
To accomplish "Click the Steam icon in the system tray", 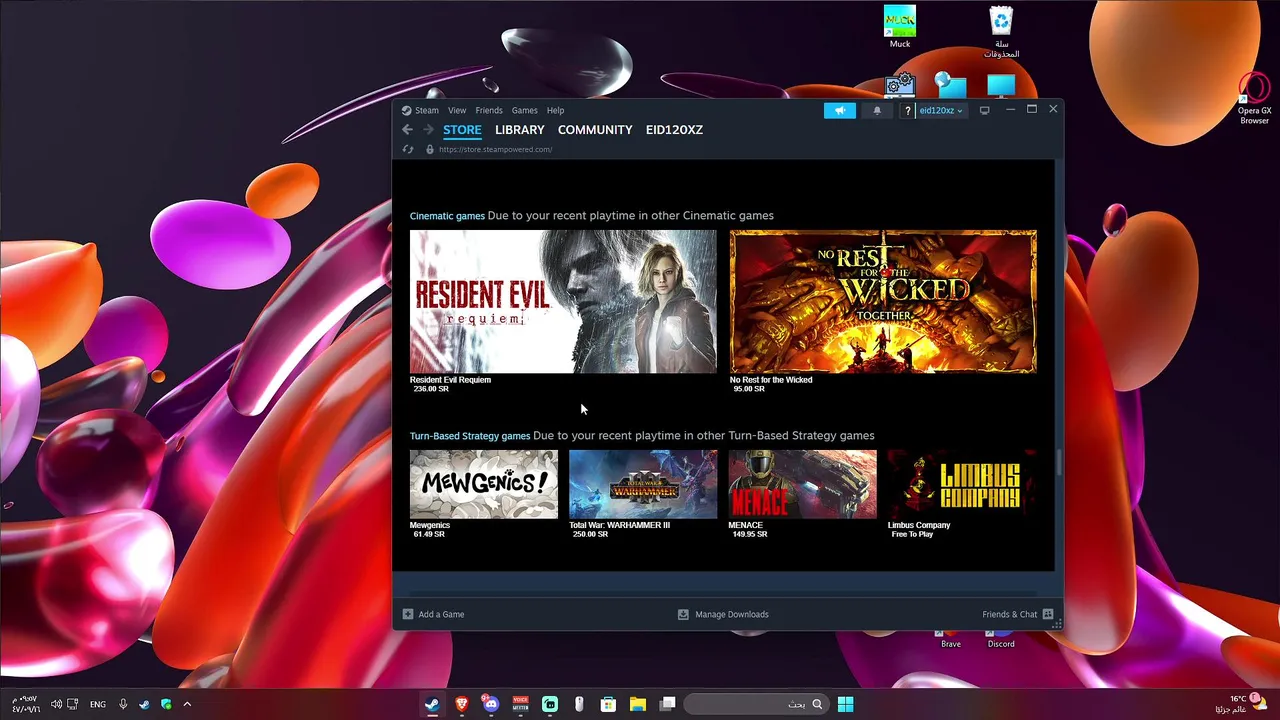I will coord(145,704).
